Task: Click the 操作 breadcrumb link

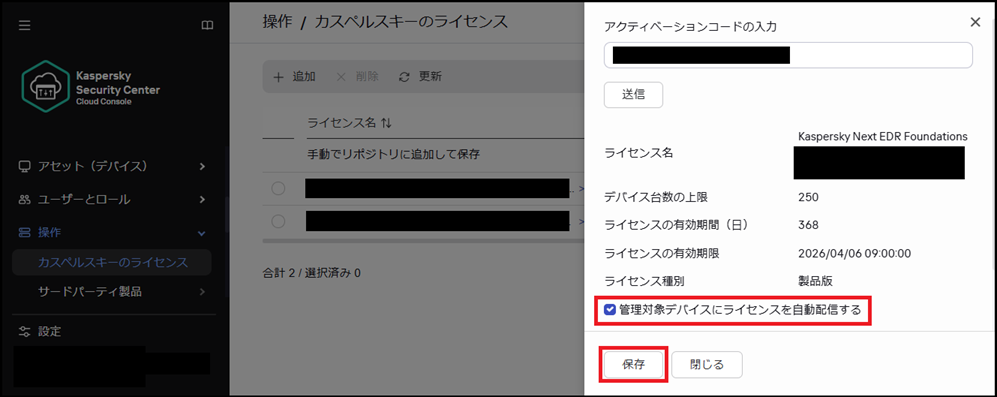Action: point(277,22)
